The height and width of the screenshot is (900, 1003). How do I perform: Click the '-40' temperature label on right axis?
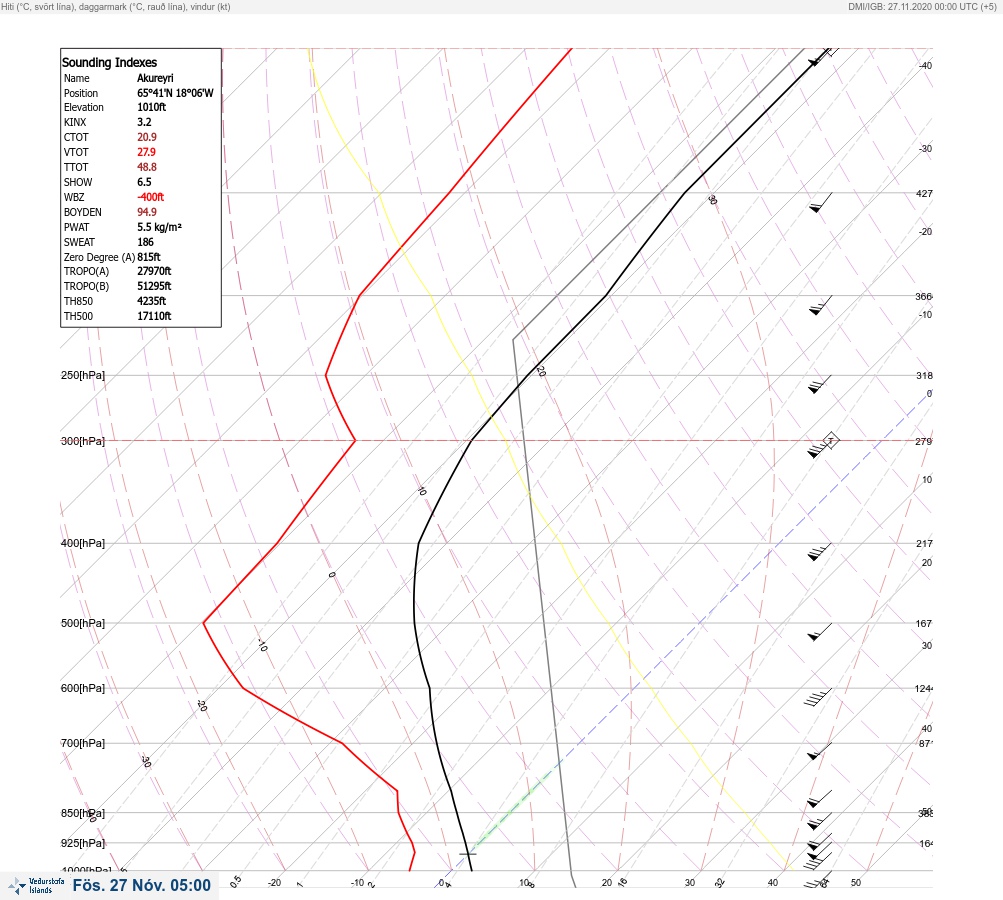[925, 66]
